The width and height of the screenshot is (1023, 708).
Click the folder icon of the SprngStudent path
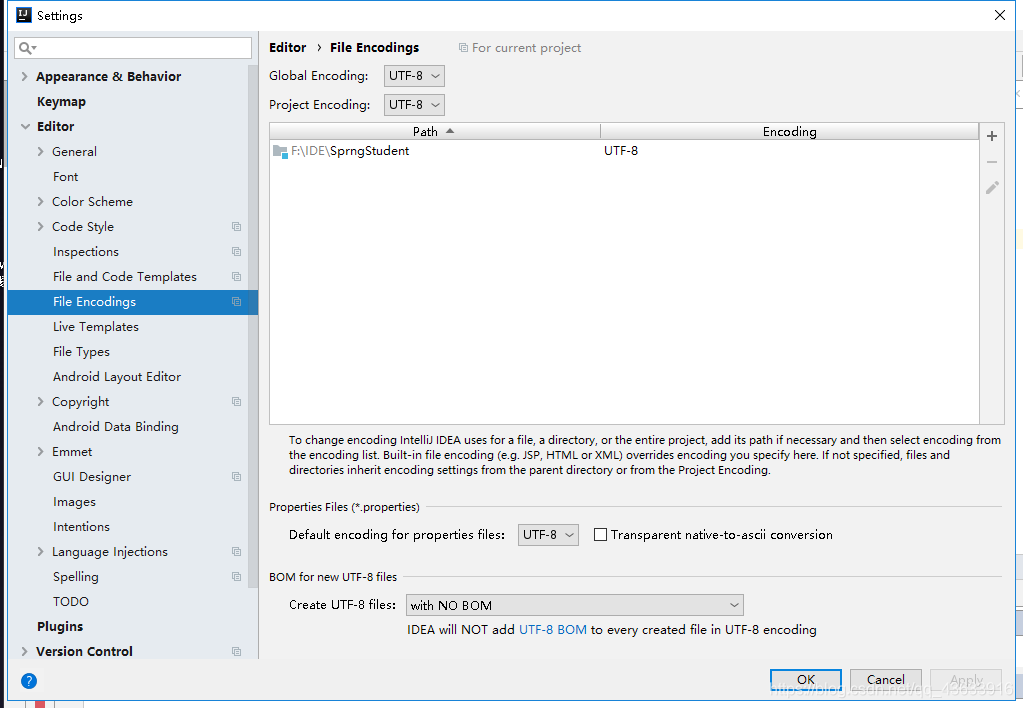click(281, 151)
